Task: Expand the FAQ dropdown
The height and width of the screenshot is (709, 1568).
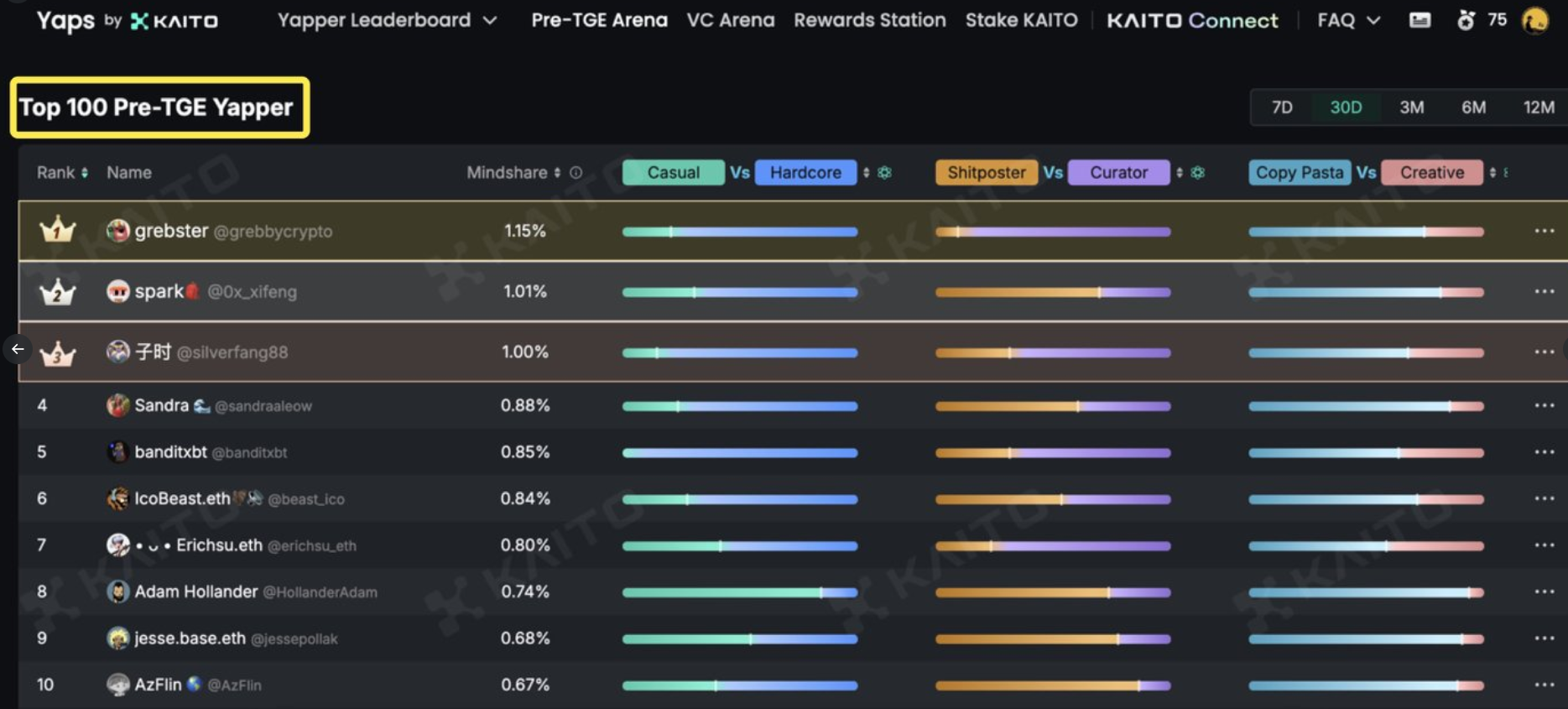Action: 1349,20
